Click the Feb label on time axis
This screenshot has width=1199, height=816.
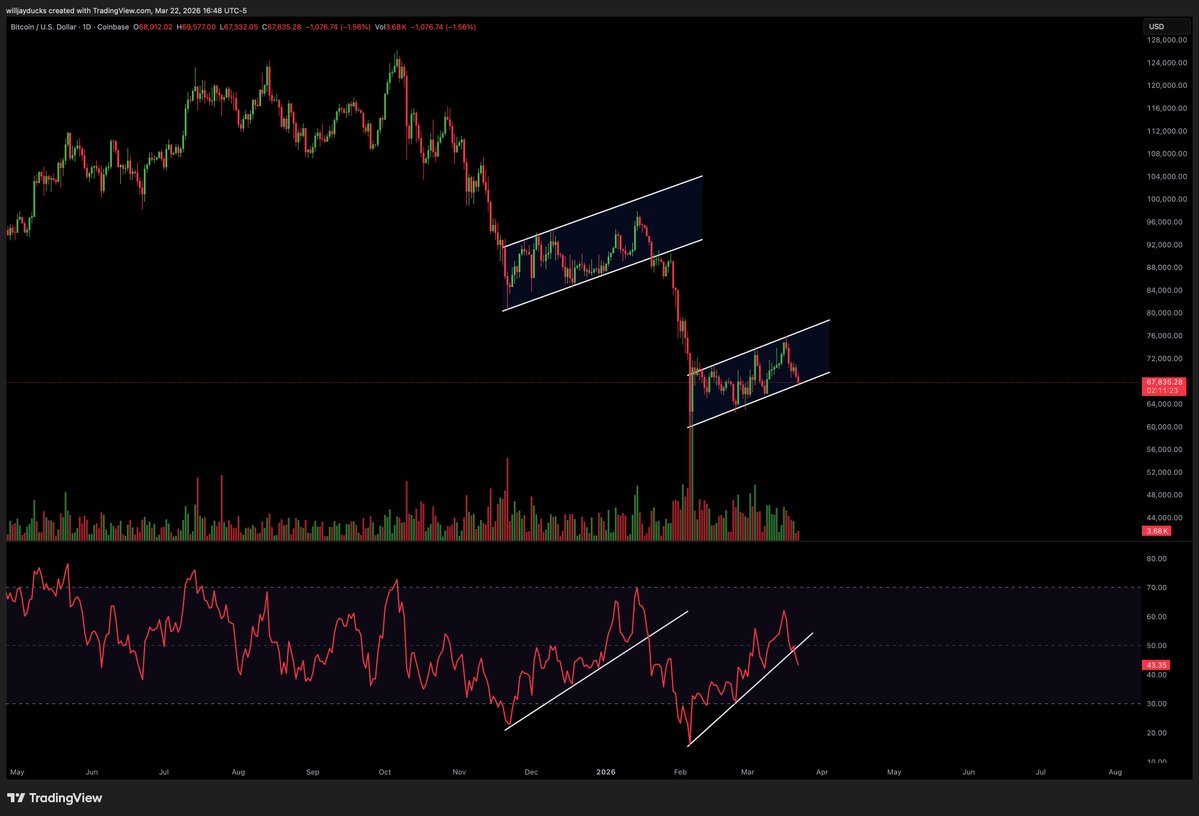[680, 772]
